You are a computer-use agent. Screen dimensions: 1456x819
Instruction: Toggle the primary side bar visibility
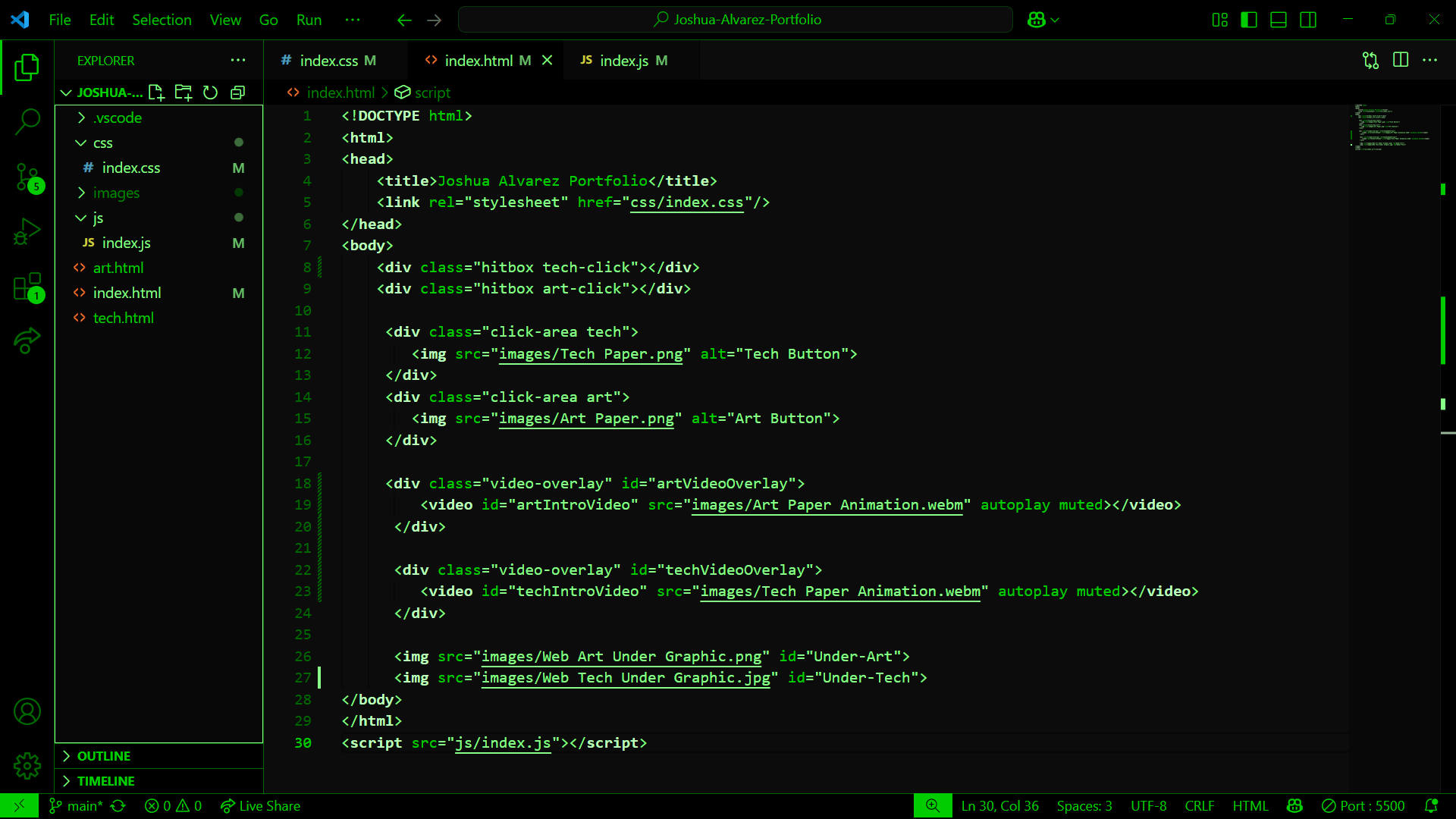[x=1249, y=20]
